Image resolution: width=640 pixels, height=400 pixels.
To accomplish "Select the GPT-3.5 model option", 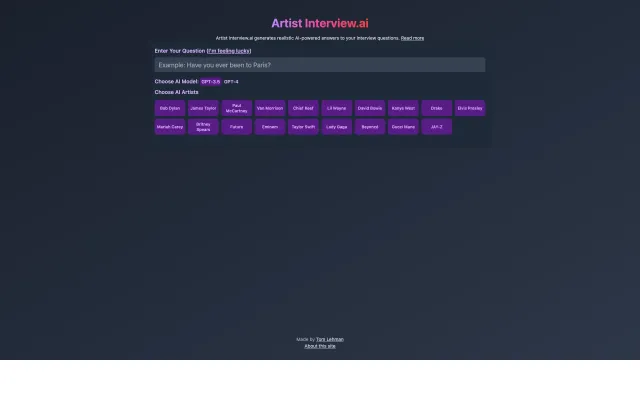I will pos(211,82).
